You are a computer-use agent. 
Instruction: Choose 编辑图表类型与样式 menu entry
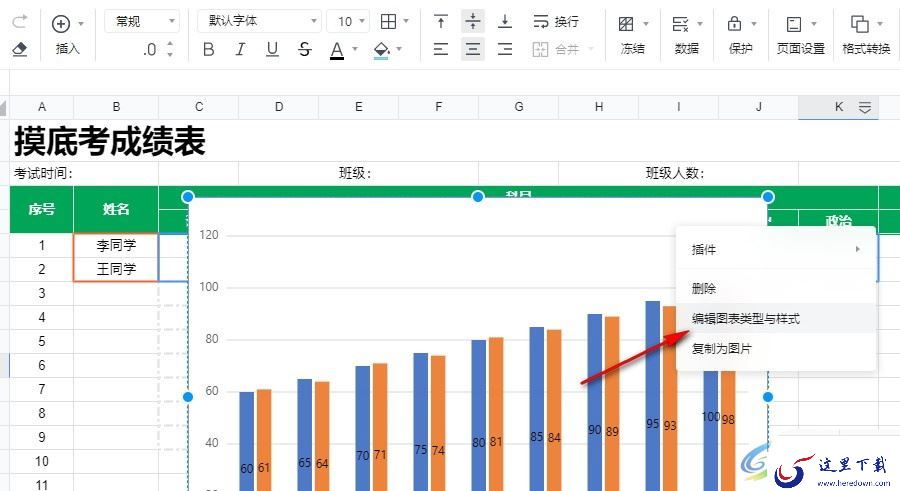click(x=776, y=318)
